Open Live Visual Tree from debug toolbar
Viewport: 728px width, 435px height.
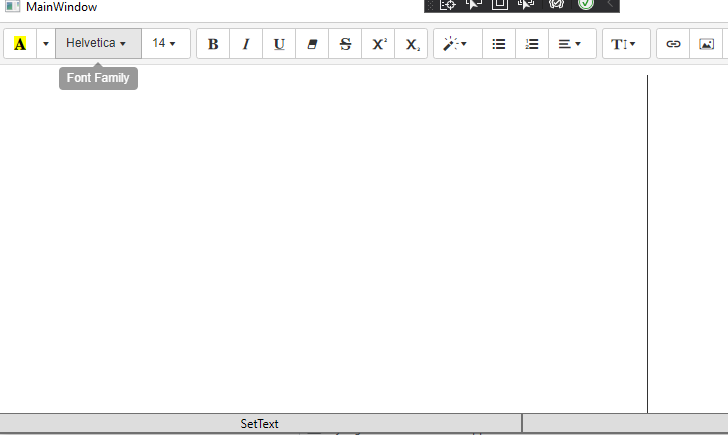(x=448, y=5)
